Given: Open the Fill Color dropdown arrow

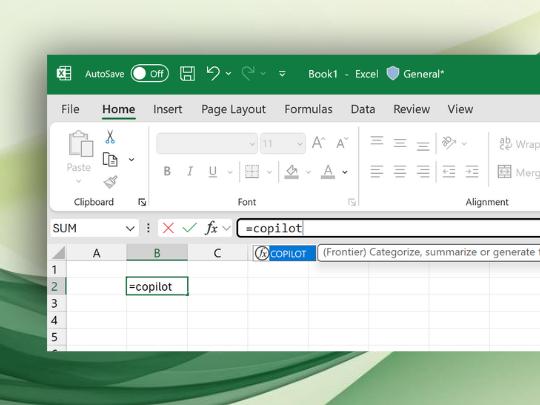Looking at the screenshot, I should click(x=308, y=172).
